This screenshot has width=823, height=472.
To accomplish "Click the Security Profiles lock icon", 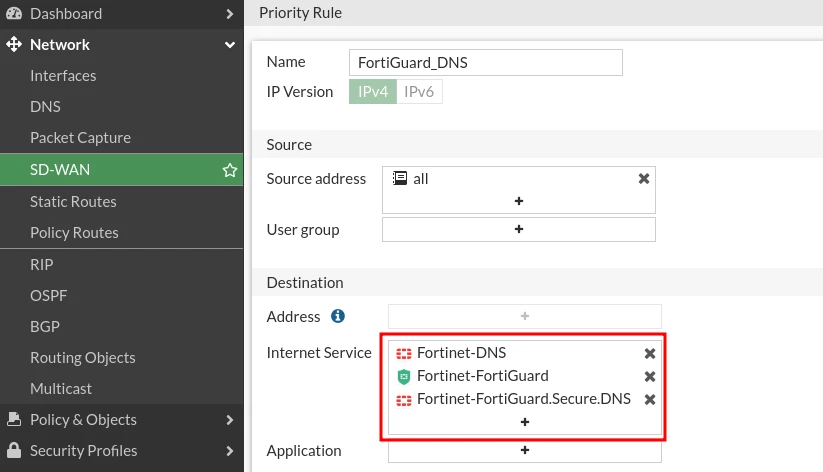I will 14,450.
